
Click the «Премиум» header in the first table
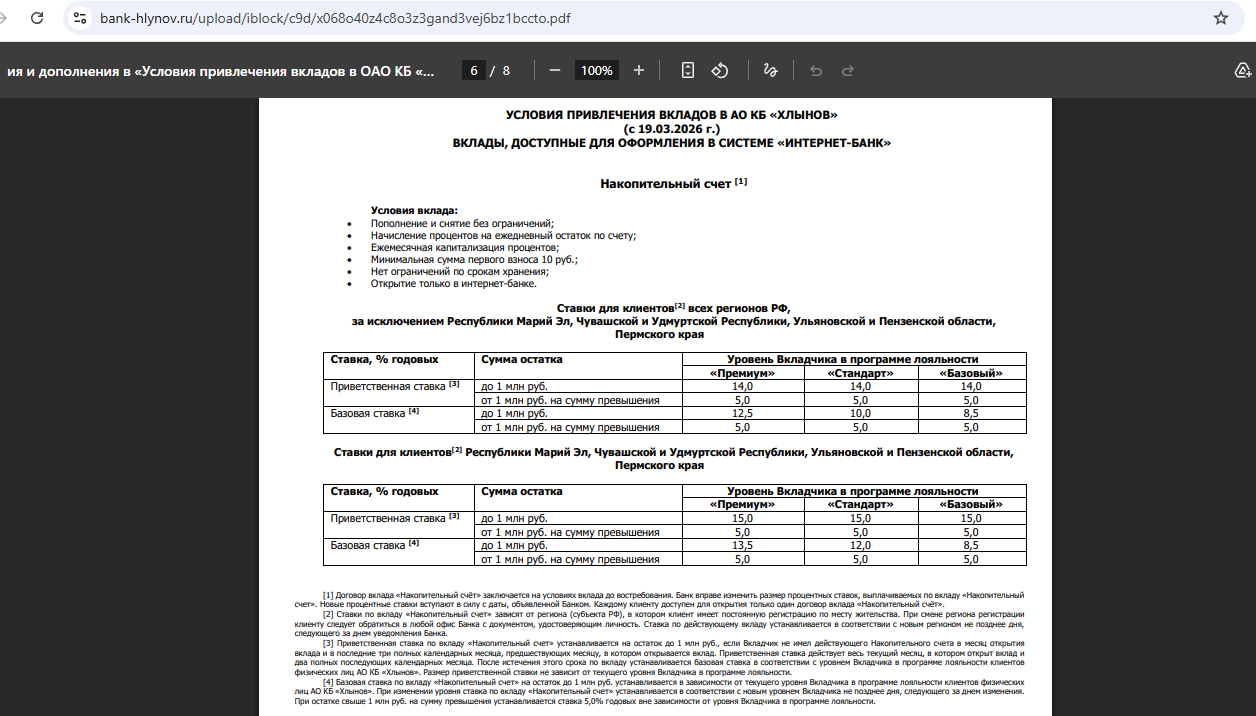(742, 373)
